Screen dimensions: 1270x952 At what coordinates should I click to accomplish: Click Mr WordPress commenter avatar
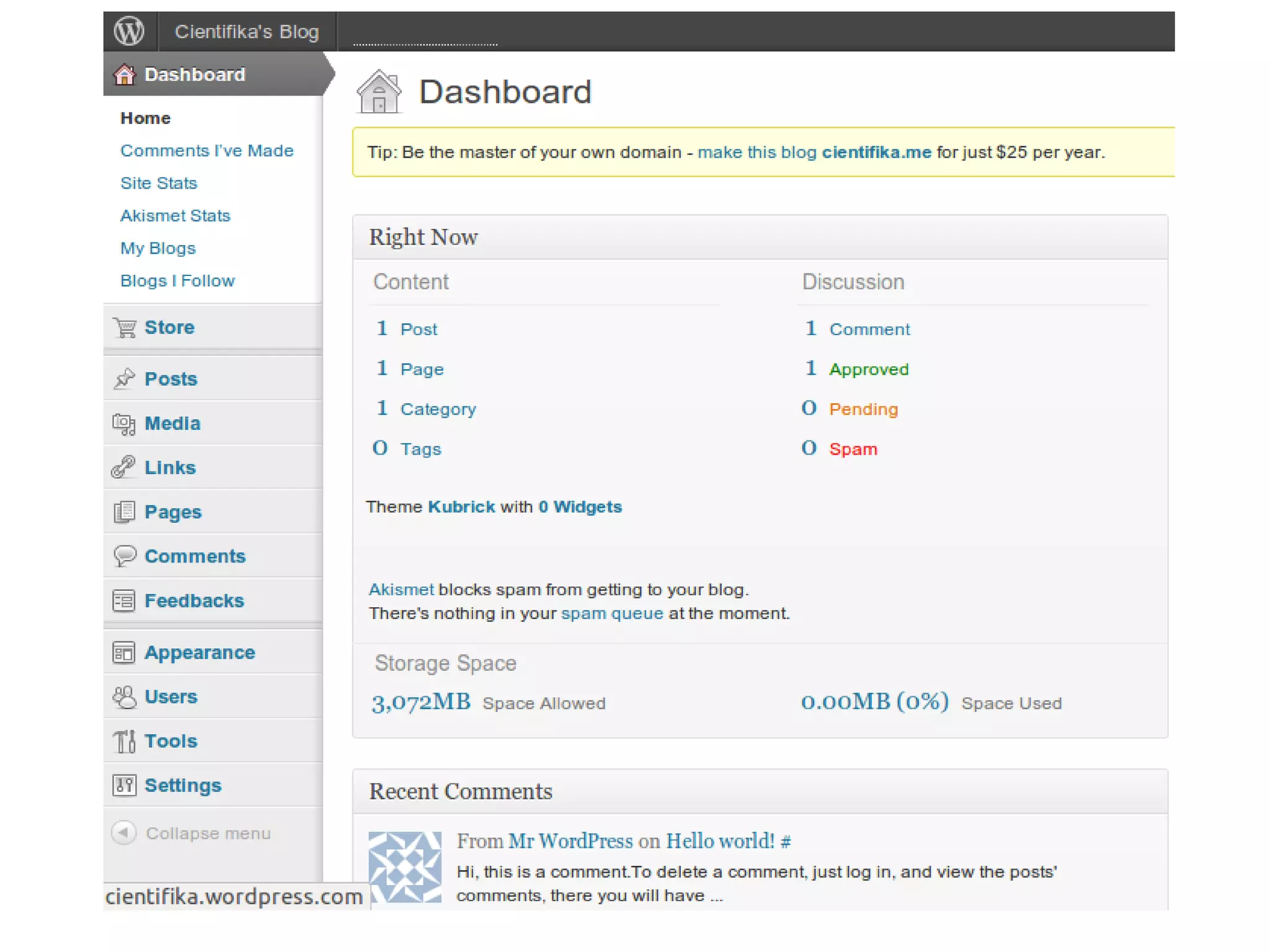(x=405, y=867)
